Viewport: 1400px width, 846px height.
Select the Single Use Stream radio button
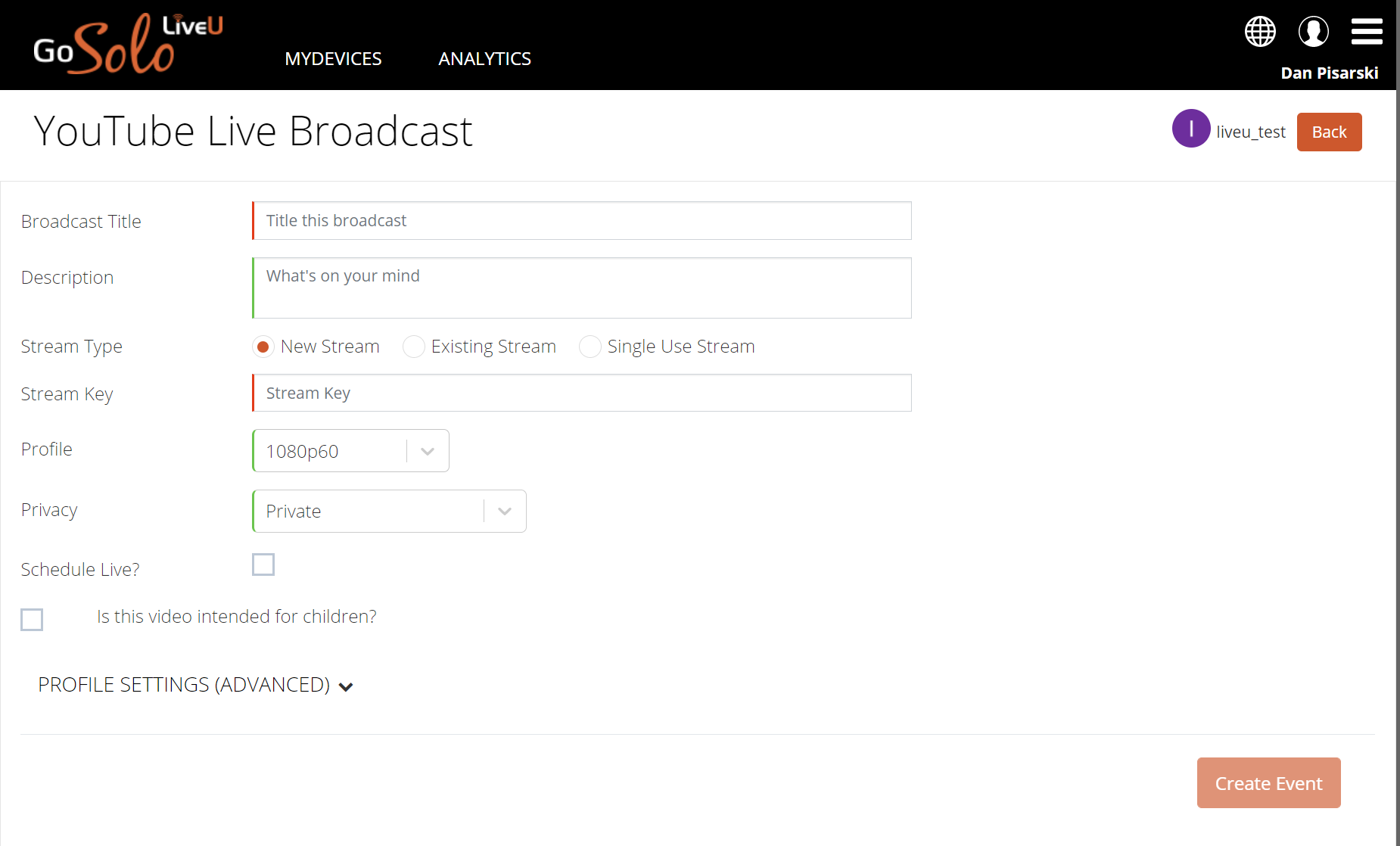590,347
